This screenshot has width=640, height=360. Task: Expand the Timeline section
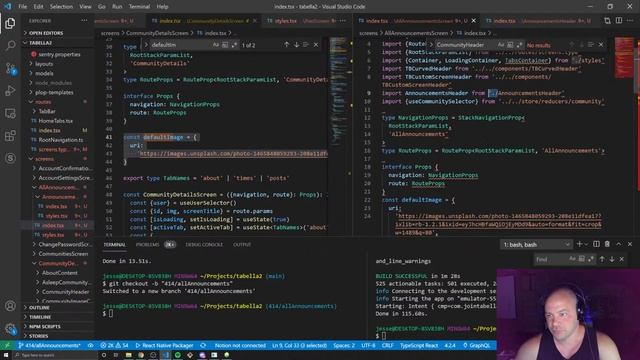click(x=40, y=317)
